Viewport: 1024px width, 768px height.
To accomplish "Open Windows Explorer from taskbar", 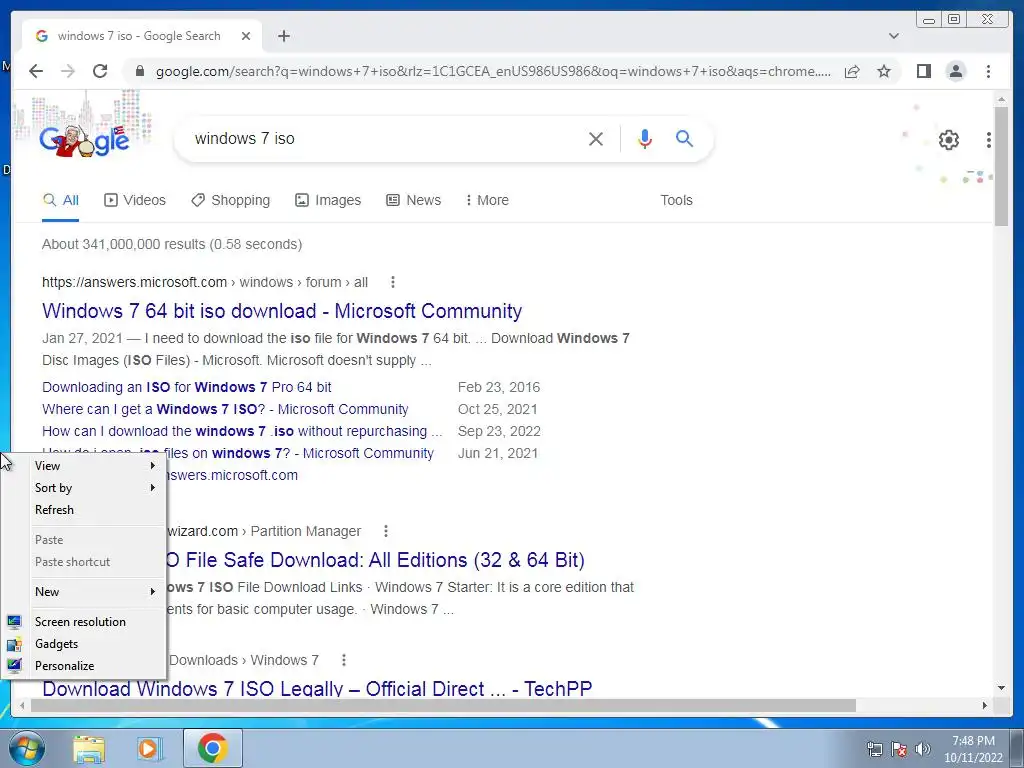I will click(89, 749).
